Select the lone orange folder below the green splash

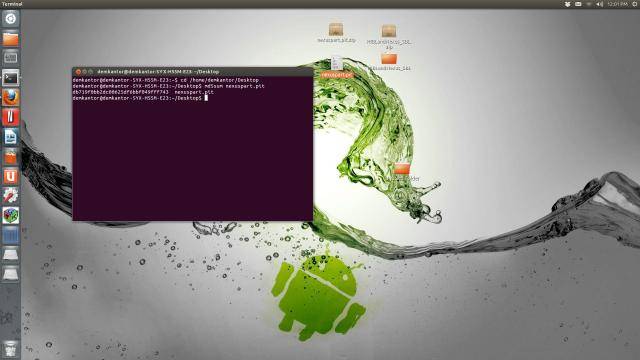click(x=402, y=171)
